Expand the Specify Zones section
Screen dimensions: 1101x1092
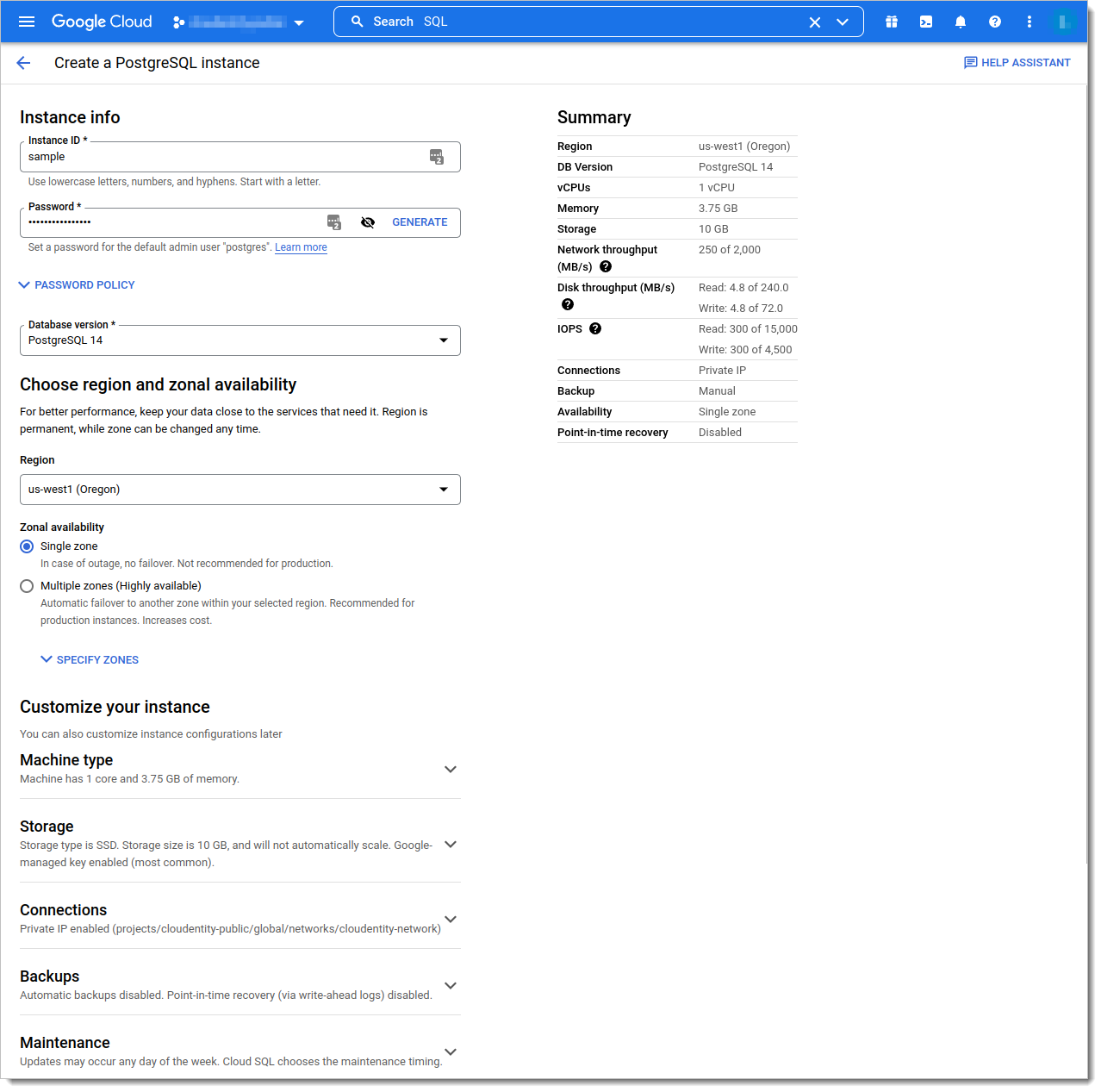[x=90, y=660]
